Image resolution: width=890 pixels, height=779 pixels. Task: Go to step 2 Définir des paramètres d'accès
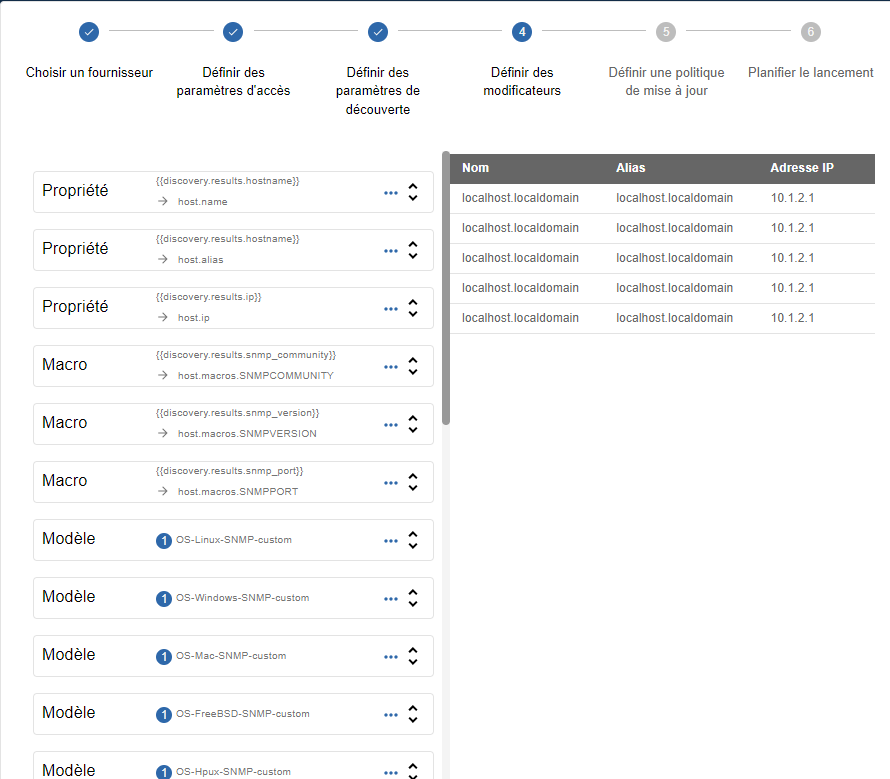(233, 32)
